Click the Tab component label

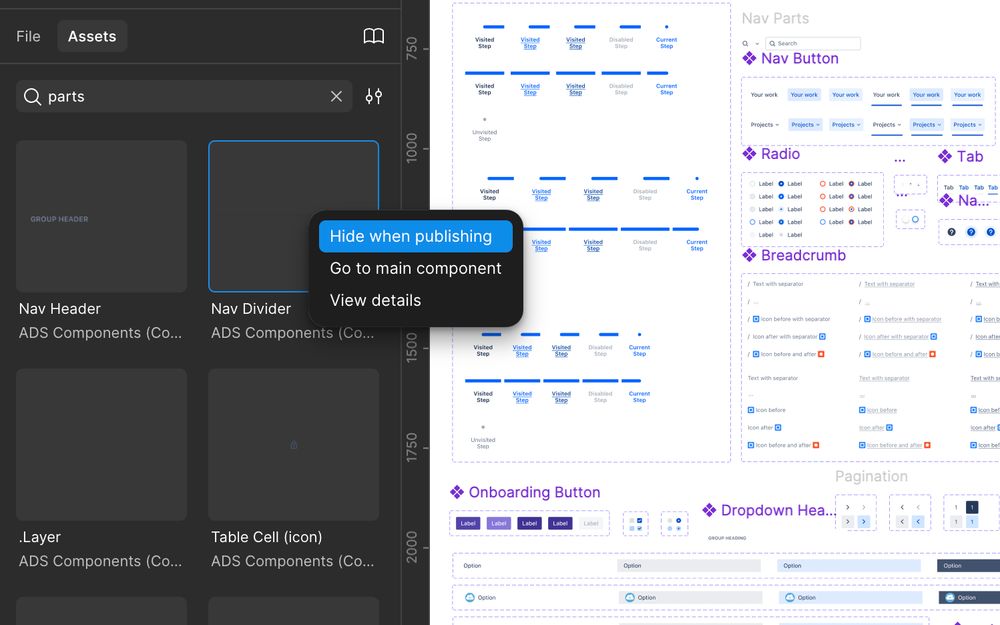pos(970,157)
